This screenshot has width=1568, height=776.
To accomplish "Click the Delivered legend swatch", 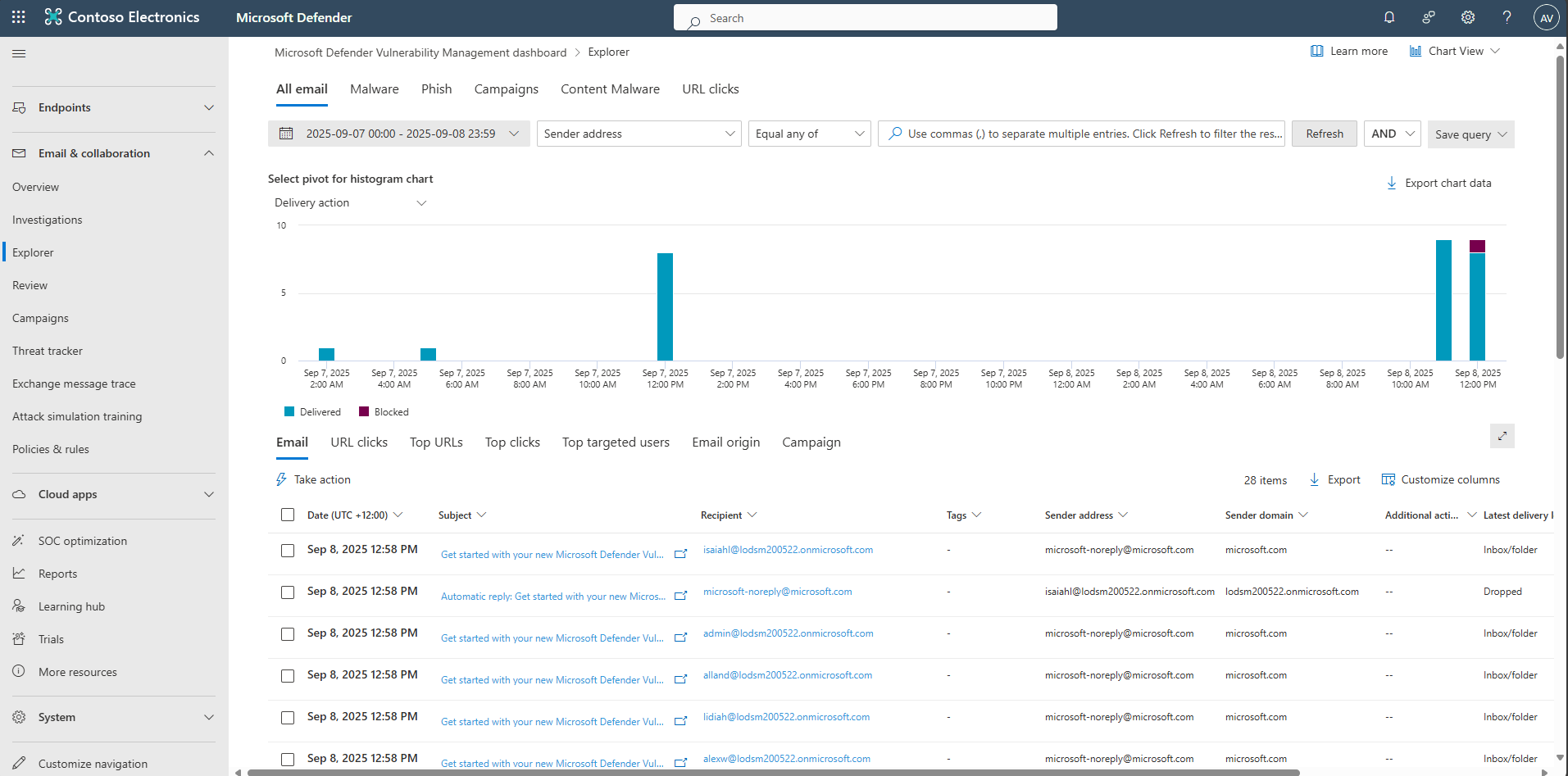I will click(x=289, y=411).
